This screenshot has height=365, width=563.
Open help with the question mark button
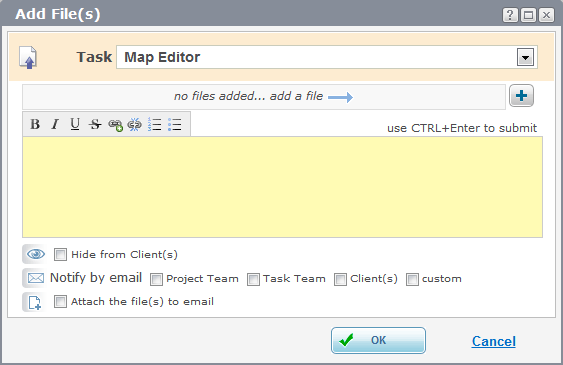click(x=510, y=15)
